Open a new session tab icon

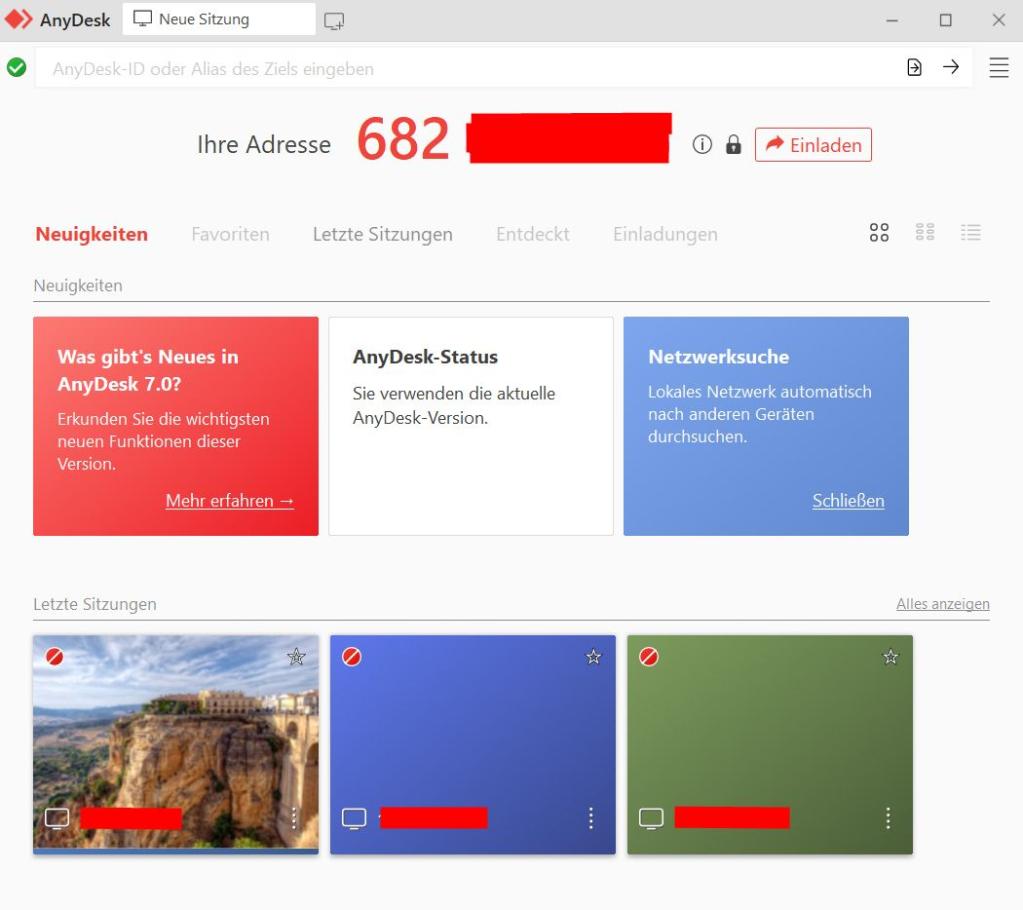[334, 20]
